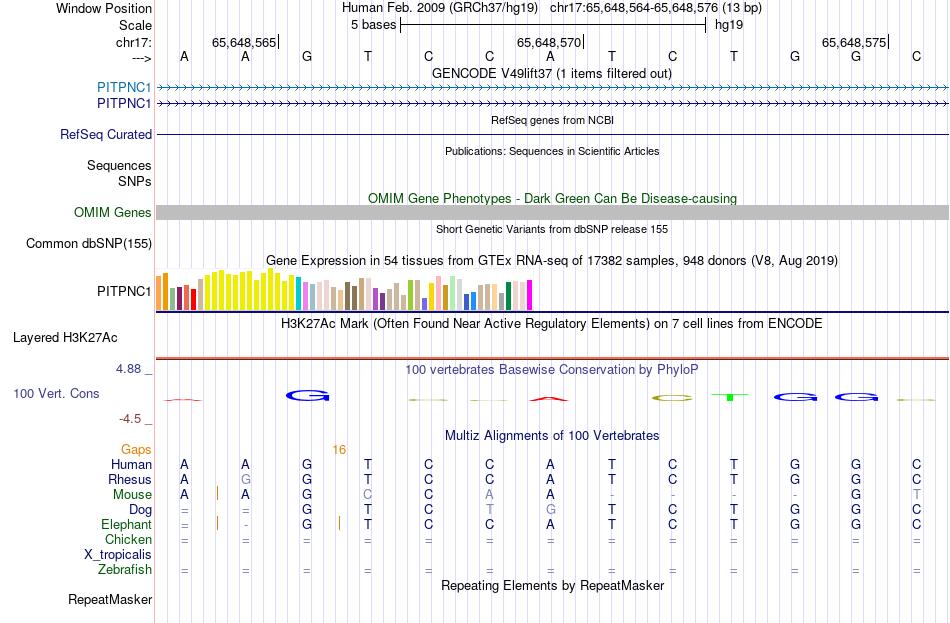Click the ---> strand direction arrow label

[x=141, y=58]
